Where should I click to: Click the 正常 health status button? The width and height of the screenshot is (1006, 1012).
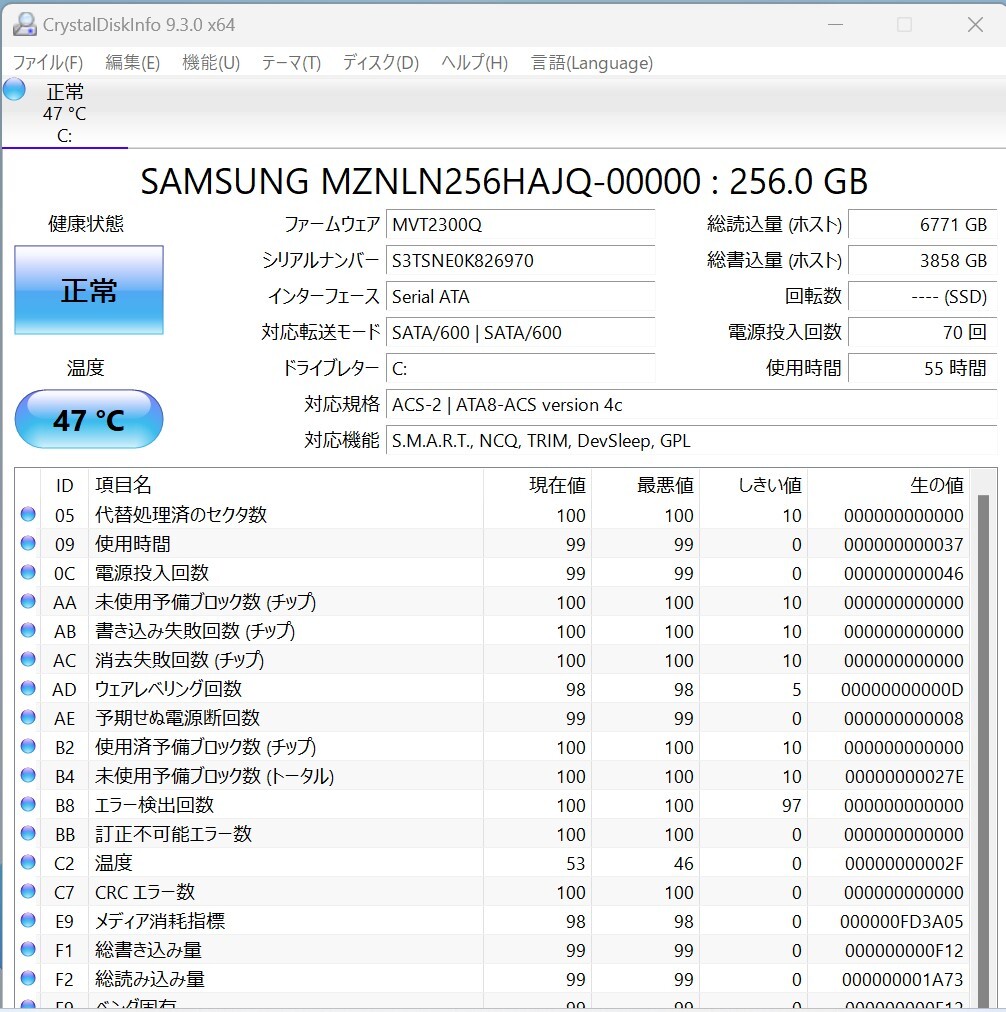click(89, 290)
